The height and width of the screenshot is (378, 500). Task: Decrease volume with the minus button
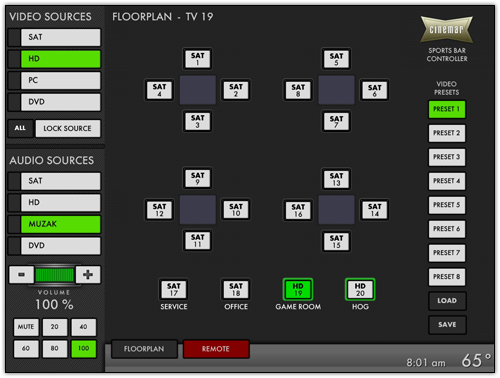21,275
